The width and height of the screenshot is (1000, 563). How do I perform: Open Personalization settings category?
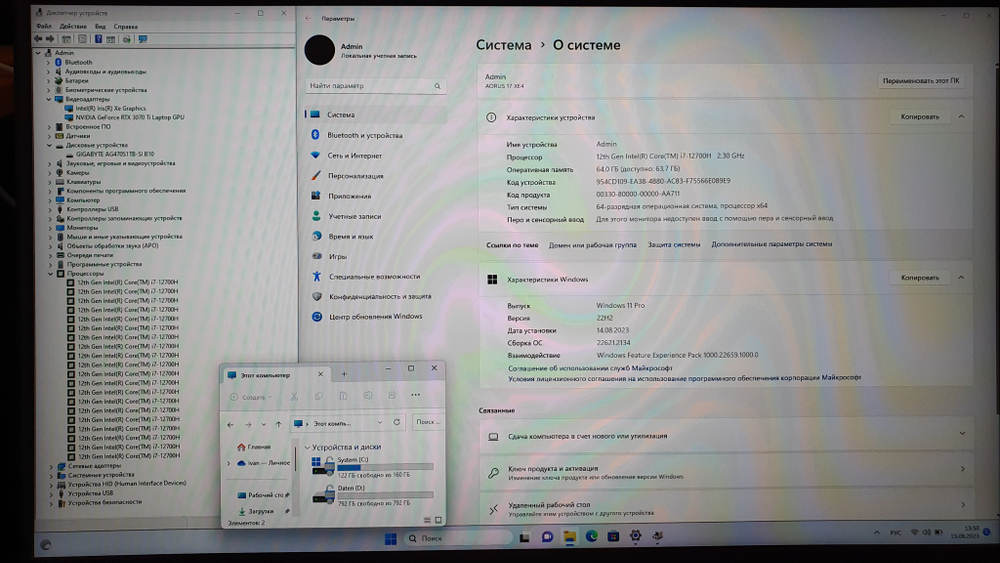[356, 176]
